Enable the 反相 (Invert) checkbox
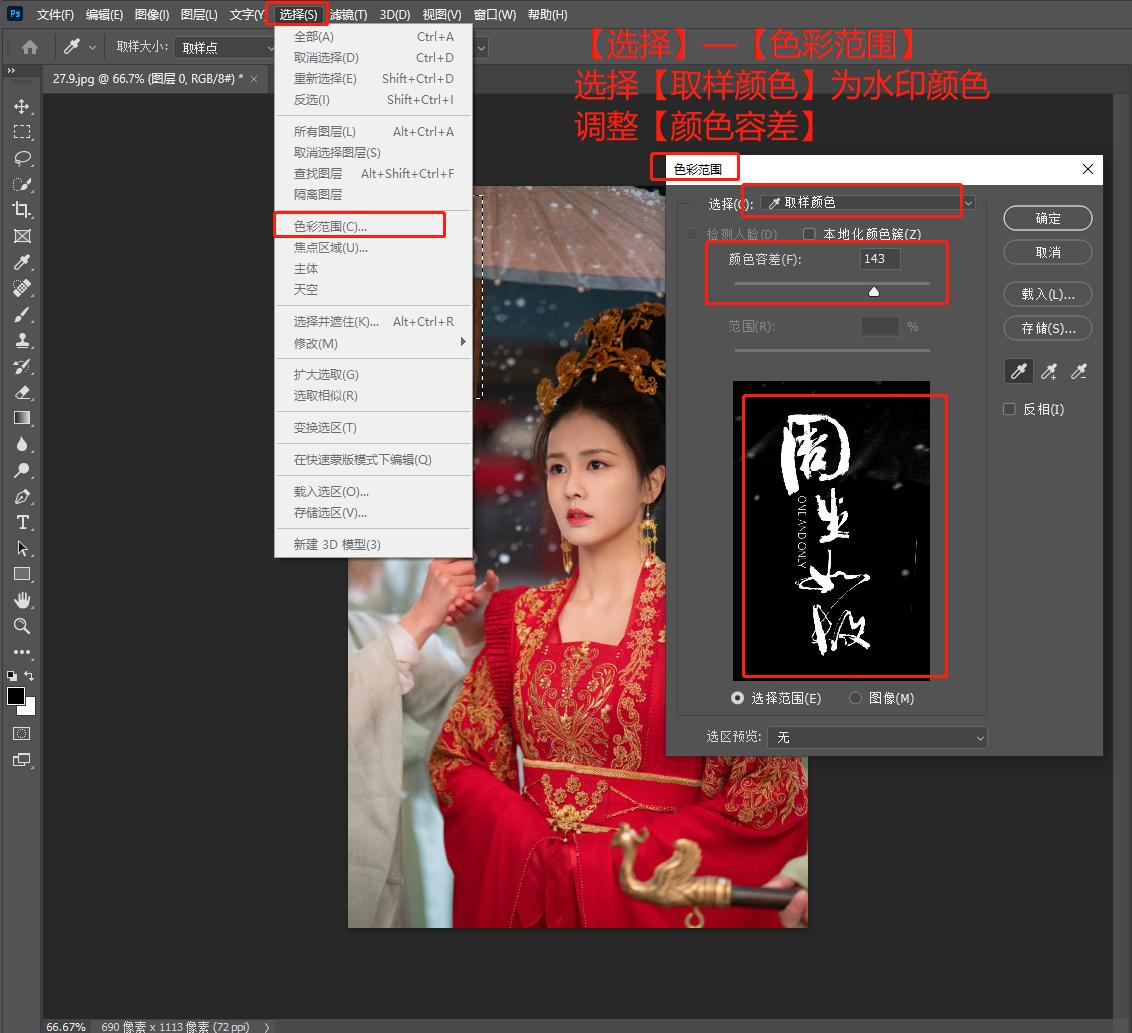The width and height of the screenshot is (1132, 1033). 1009,409
